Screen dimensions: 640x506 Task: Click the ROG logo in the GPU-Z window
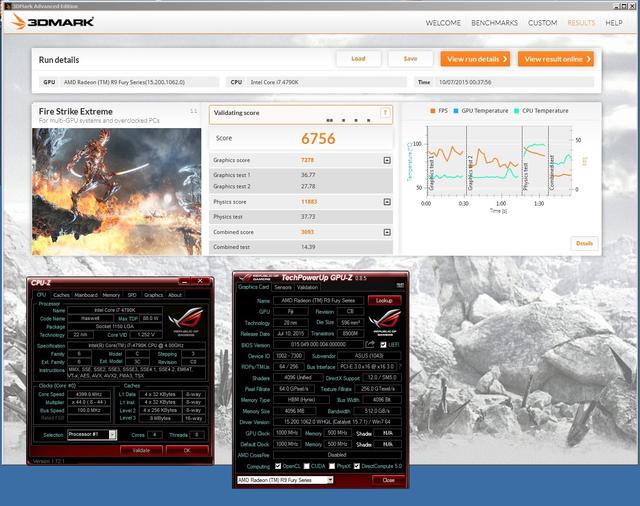385,322
